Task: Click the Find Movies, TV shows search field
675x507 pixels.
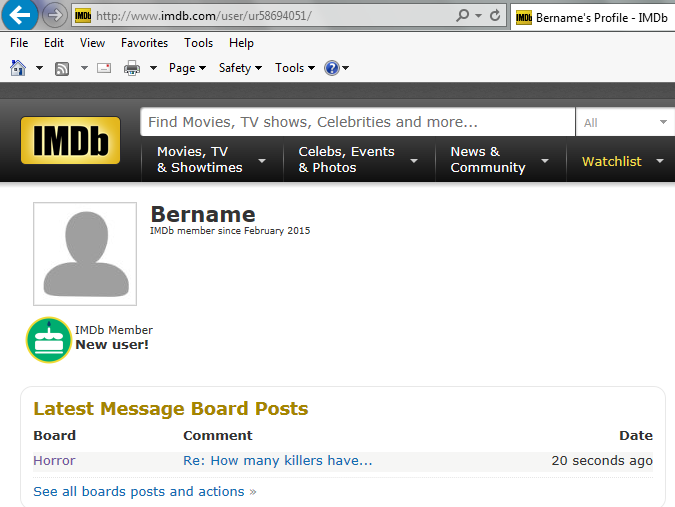Action: pos(358,122)
